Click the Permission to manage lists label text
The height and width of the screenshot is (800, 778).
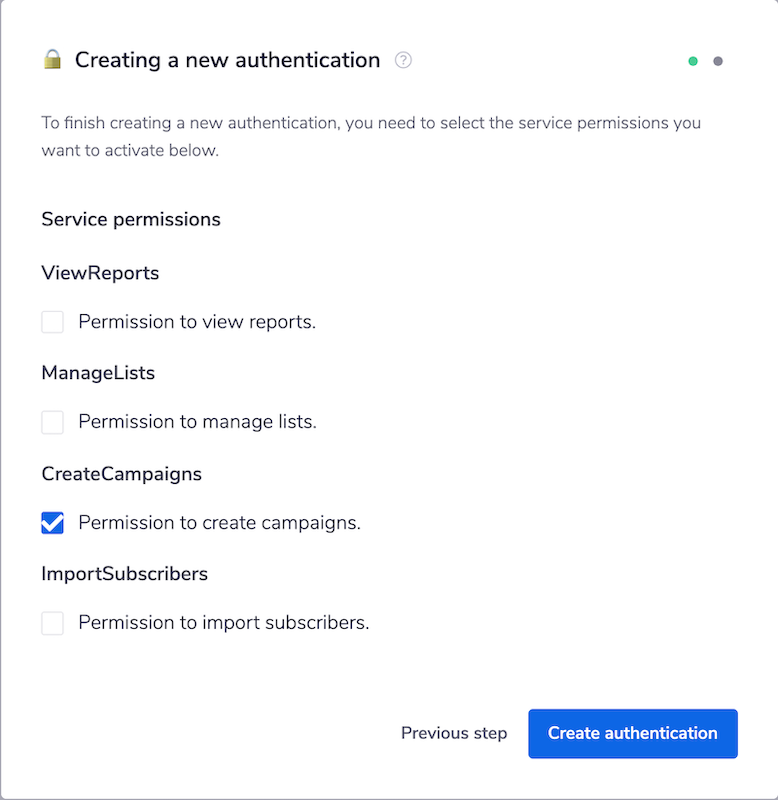click(x=196, y=421)
